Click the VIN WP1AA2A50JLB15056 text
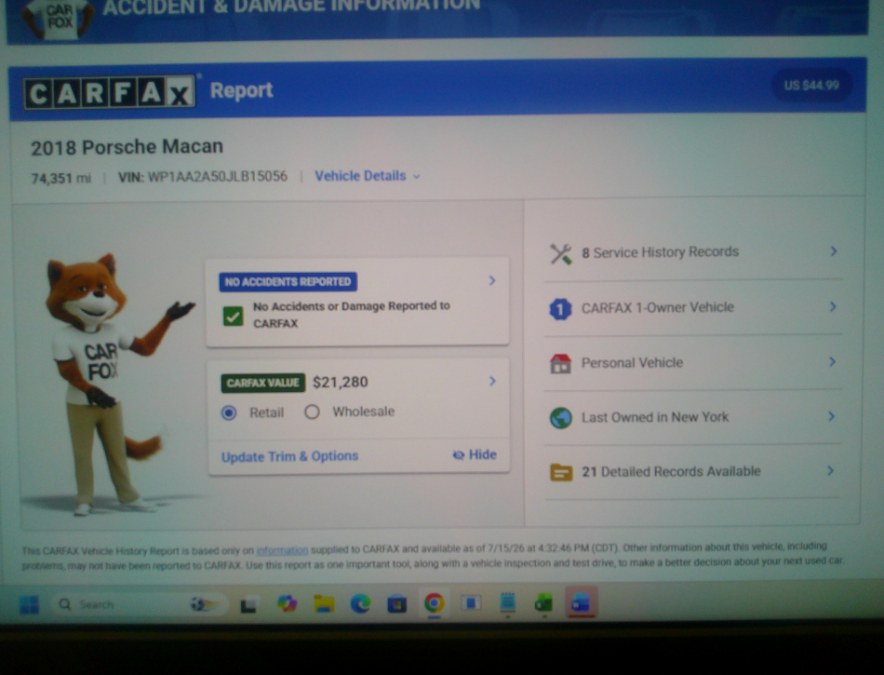Screen dimensions: 884x675 point(203,177)
